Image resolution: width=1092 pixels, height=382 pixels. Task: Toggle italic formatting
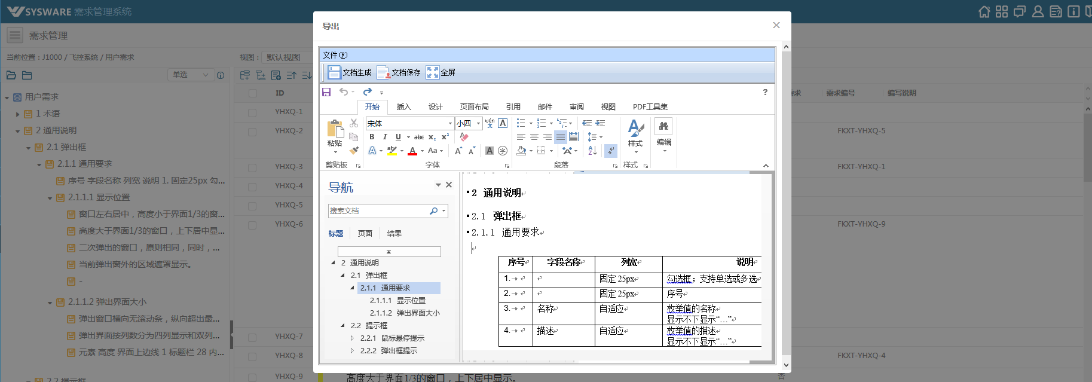pyautogui.click(x=384, y=137)
